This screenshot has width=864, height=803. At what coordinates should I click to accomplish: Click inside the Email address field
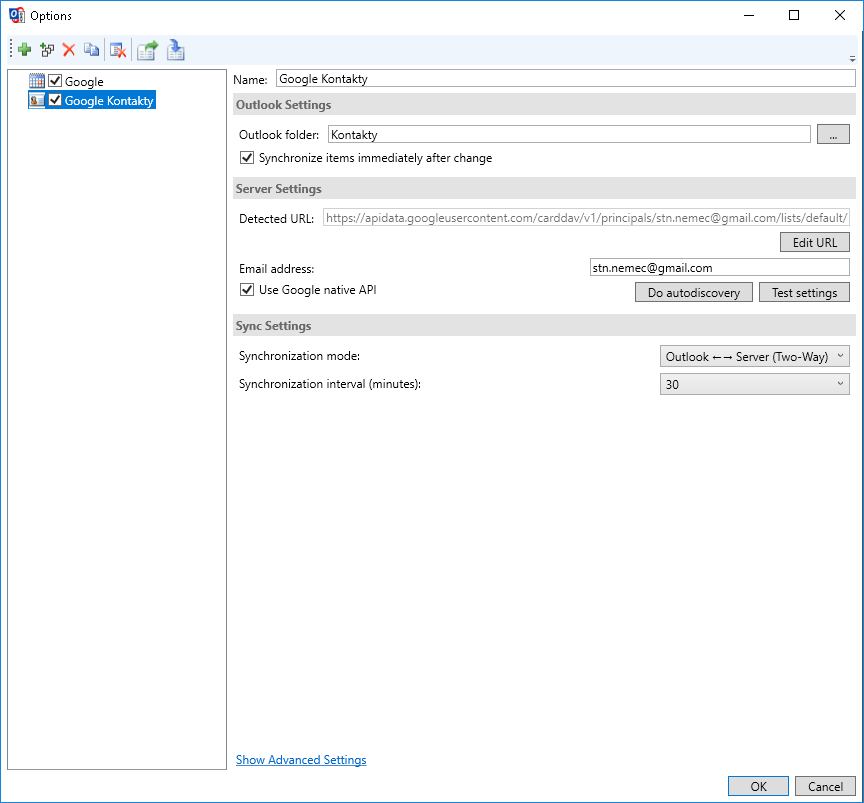[718, 268]
